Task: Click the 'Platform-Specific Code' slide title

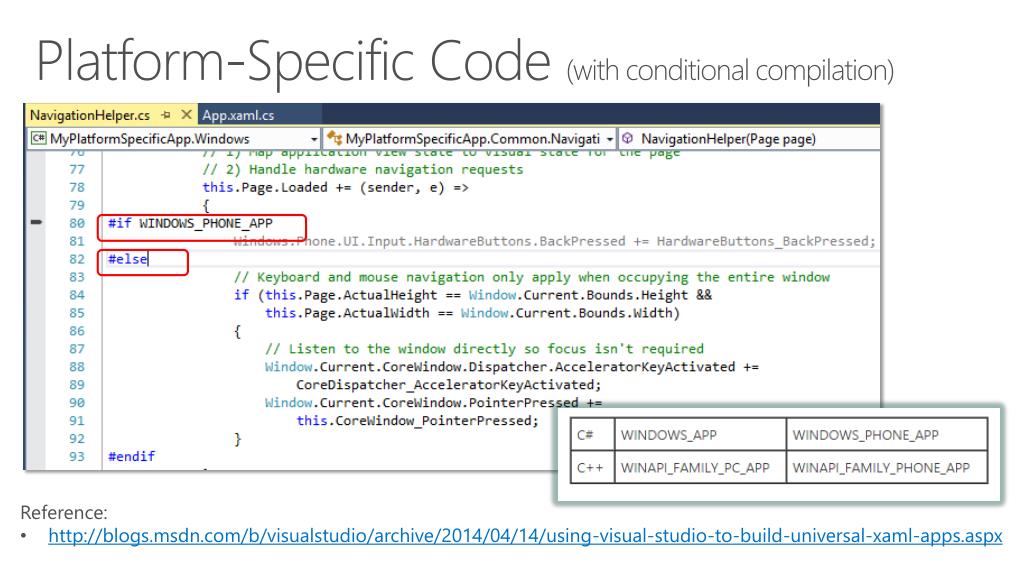Action: point(294,61)
